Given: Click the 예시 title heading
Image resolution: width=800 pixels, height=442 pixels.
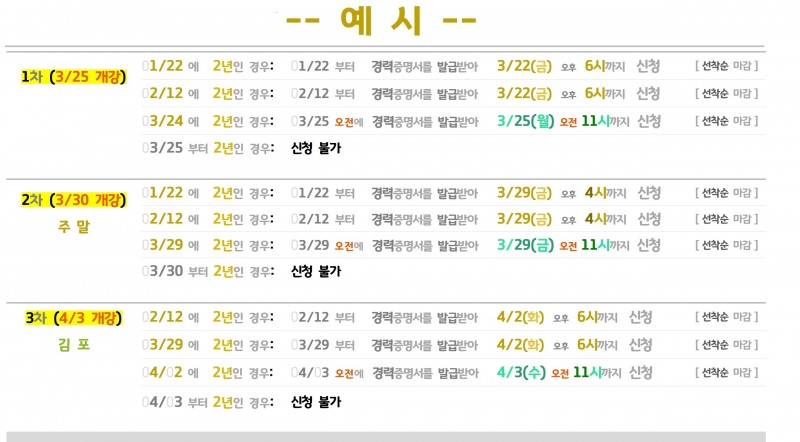Looking at the screenshot, I should coord(381,21).
